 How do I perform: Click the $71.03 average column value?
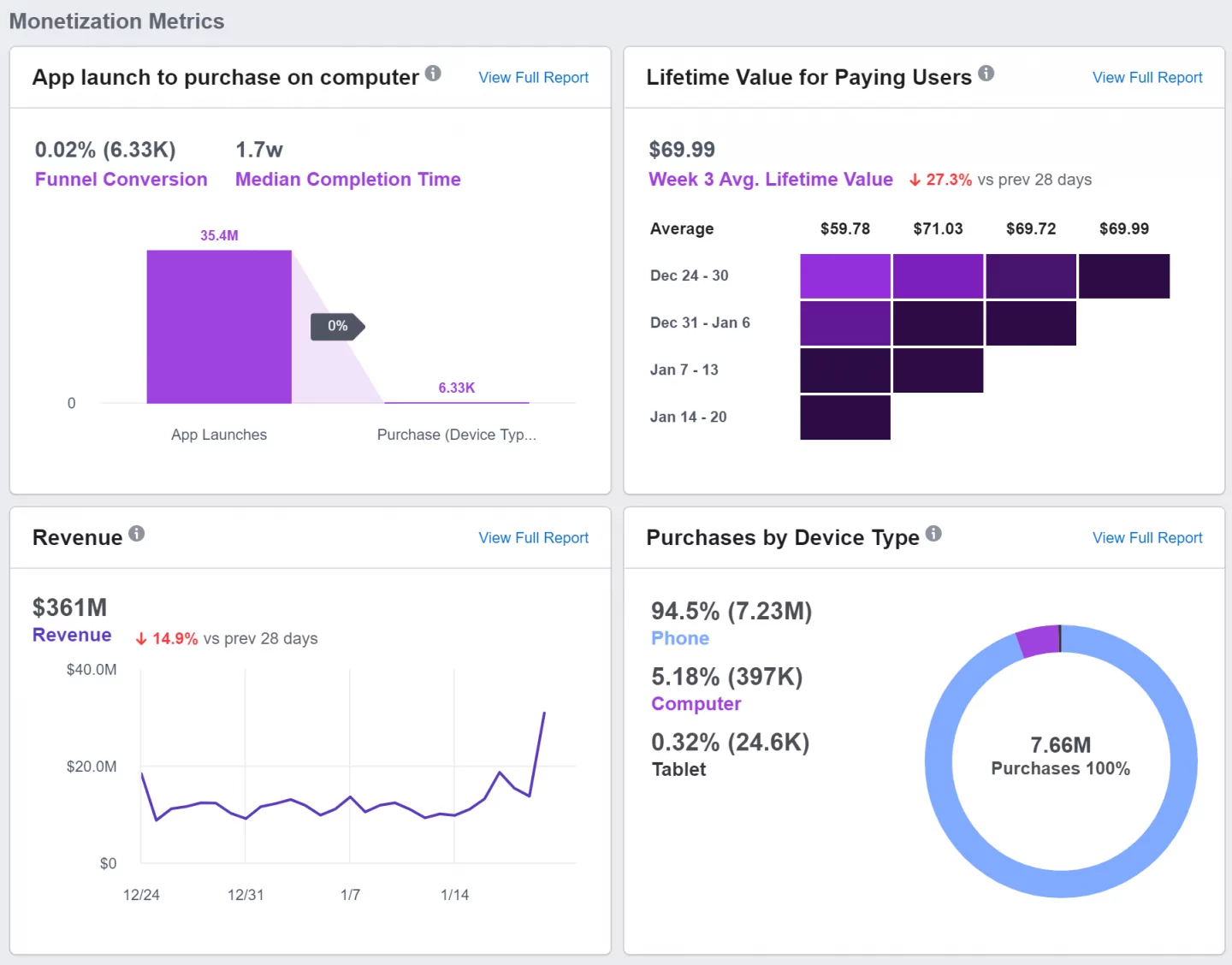point(938,229)
